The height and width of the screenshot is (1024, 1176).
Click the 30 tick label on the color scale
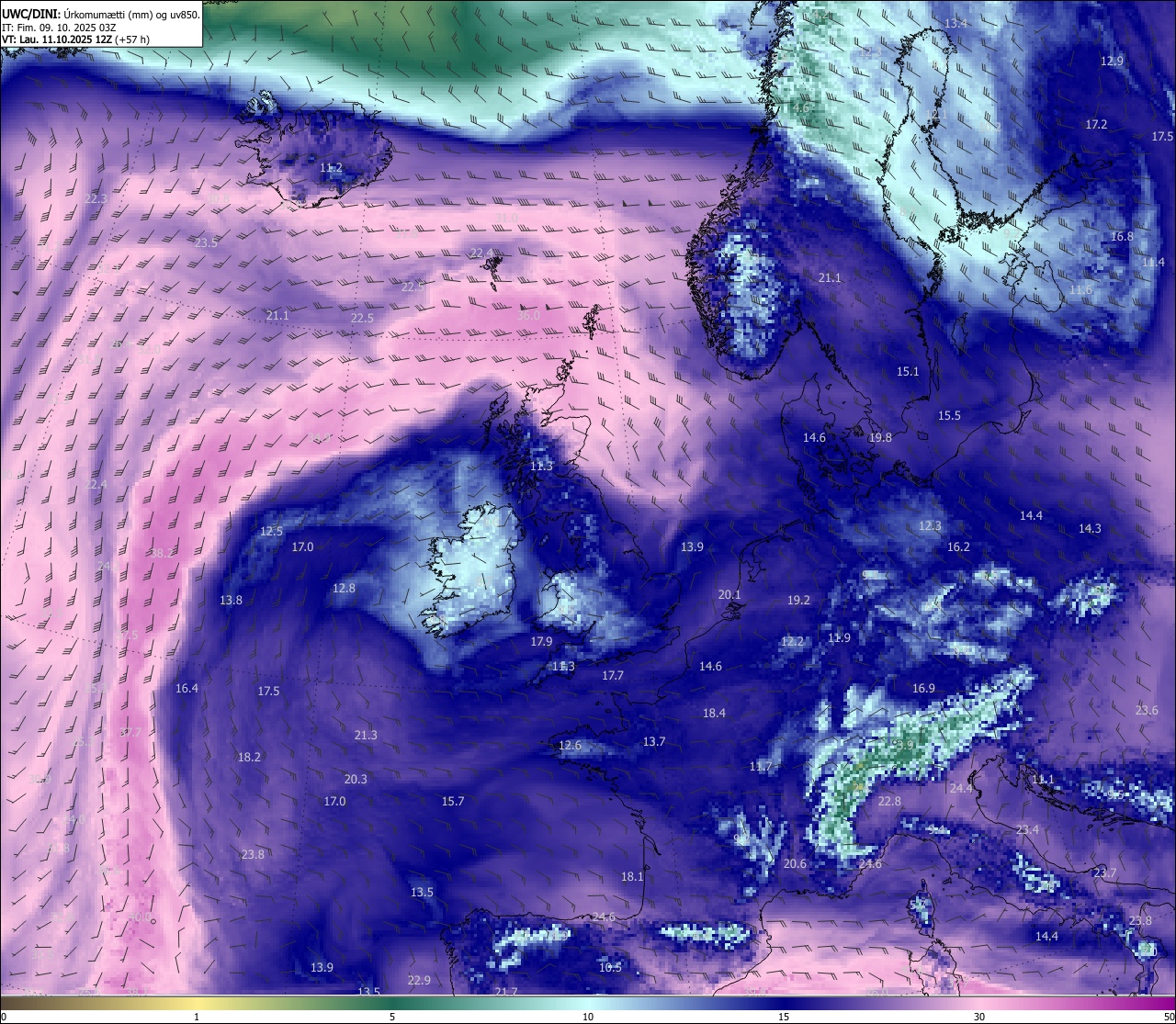coord(979,1016)
